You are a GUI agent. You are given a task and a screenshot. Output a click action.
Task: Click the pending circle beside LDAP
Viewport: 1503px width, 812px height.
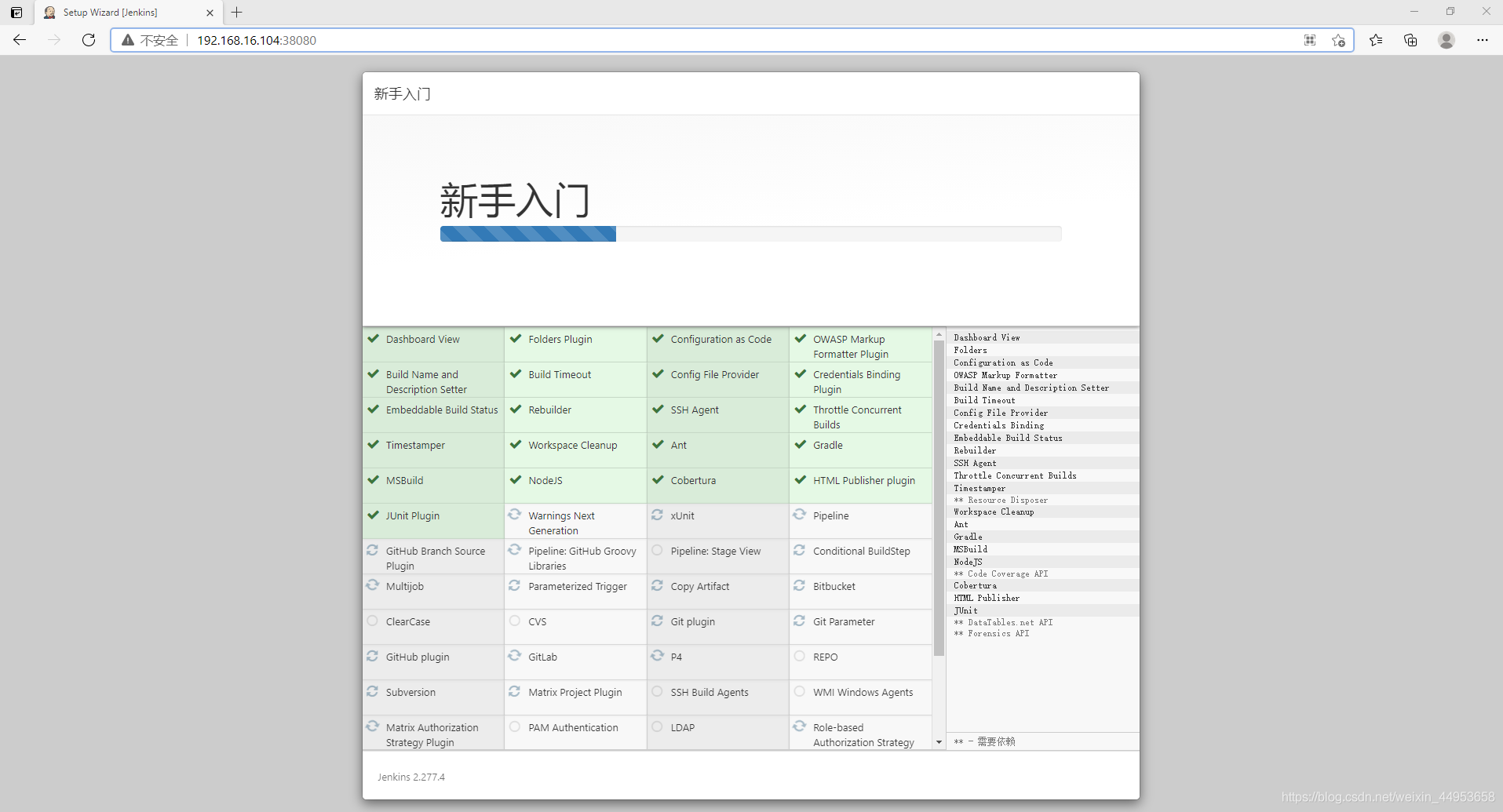(658, 726)
